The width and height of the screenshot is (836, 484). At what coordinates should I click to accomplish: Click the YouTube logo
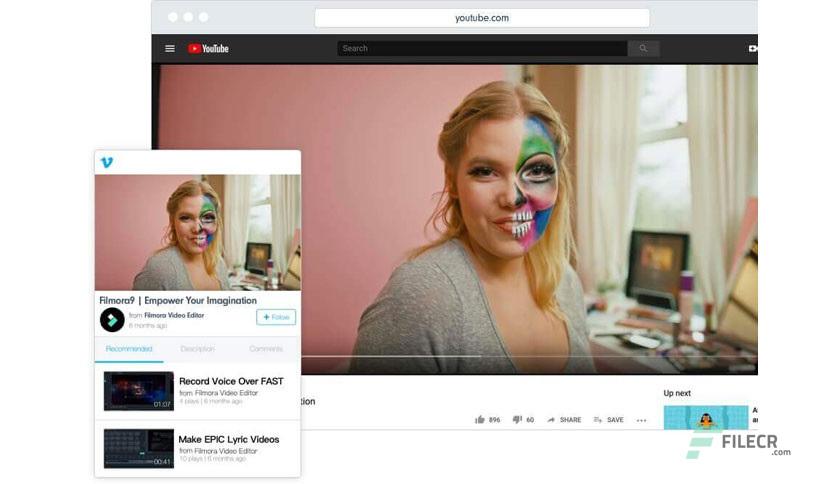click(208, 49)
